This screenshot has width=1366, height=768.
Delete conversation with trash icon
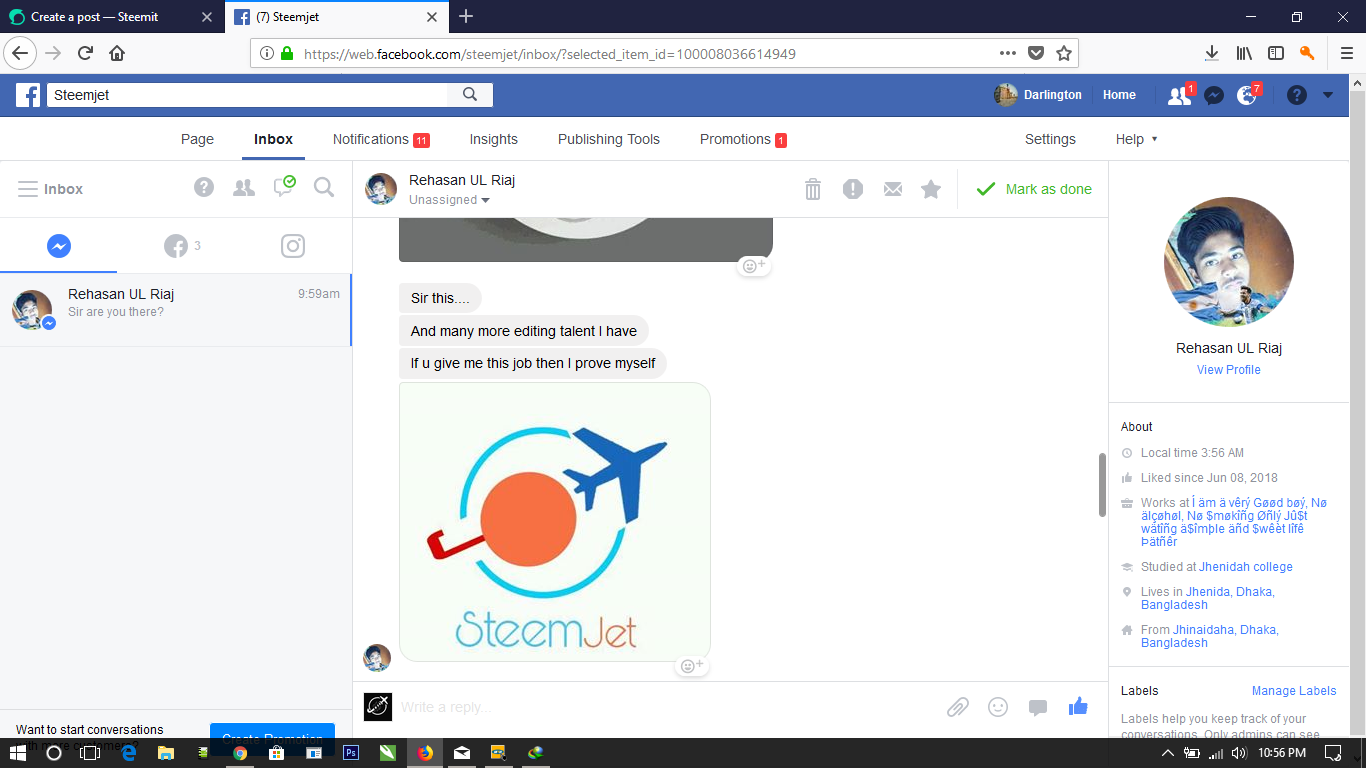pyautogui.click(x=813, y=189)
